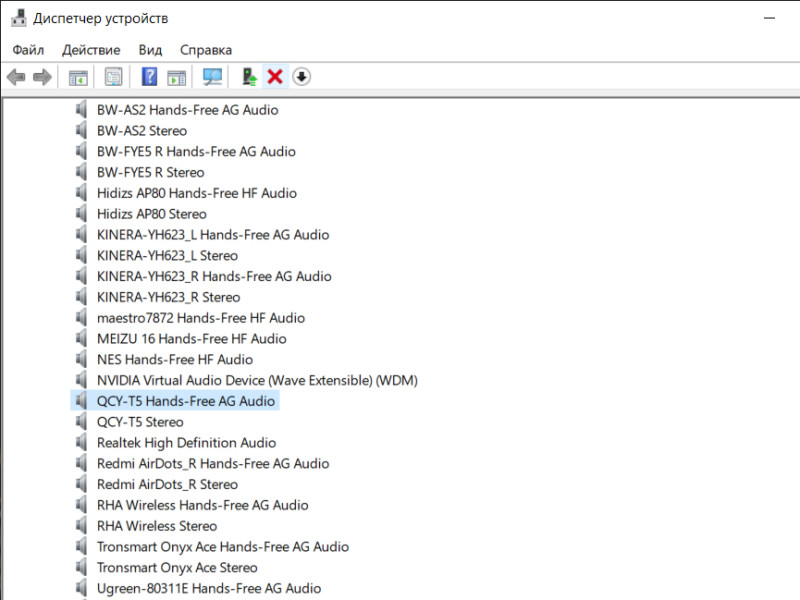Click the Forward arrow toolbar icon
Screen dimensions: 800x600
click(x=42, y=77)
